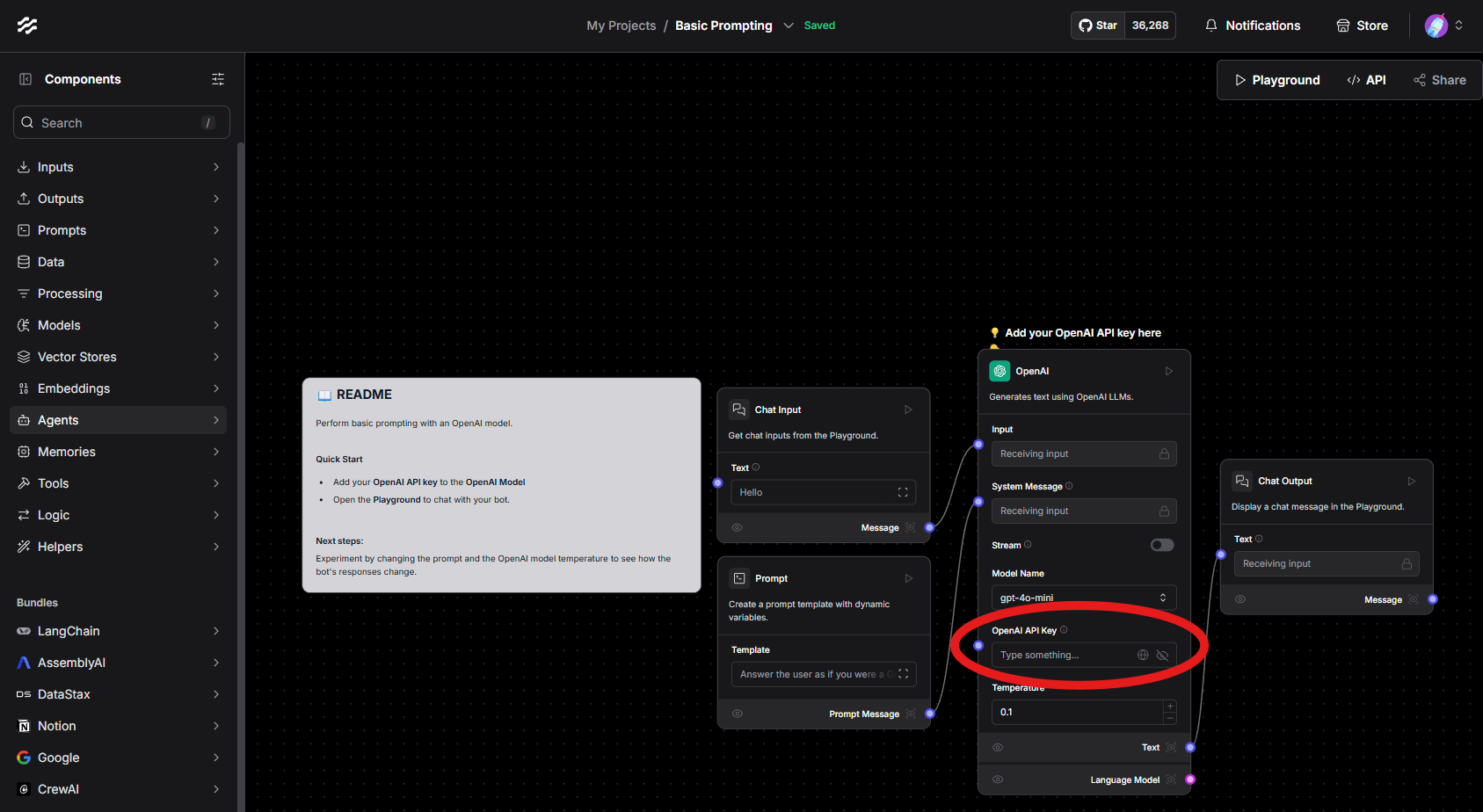Open the Store

1362,25
